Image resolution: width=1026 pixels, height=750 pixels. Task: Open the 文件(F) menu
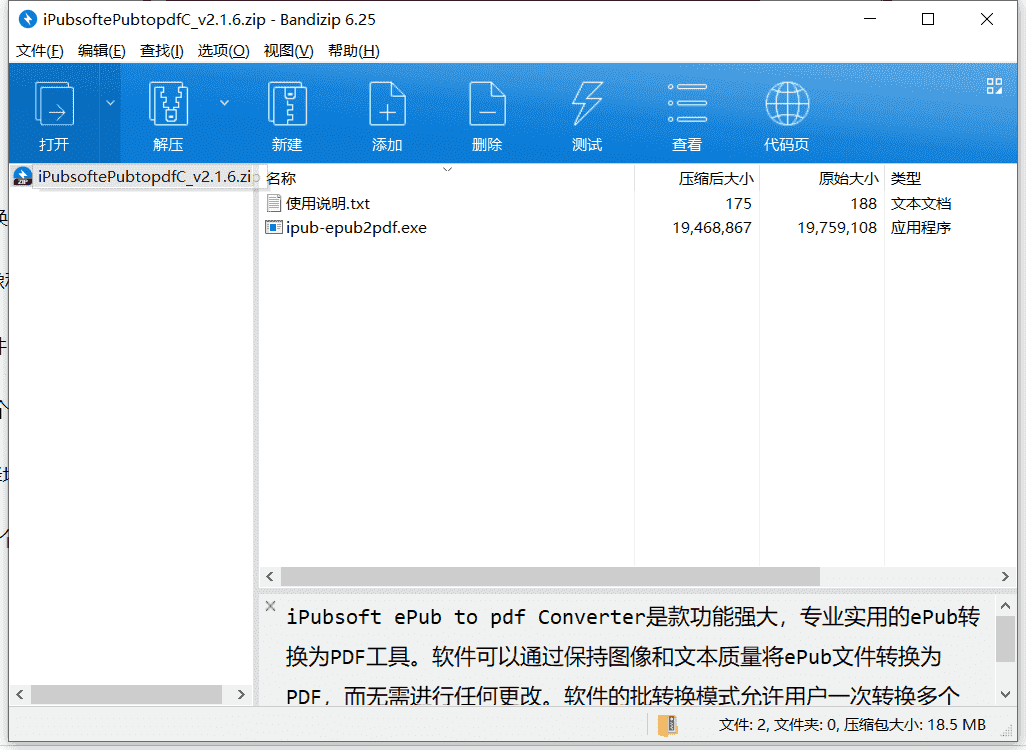[x=40, y=51]
